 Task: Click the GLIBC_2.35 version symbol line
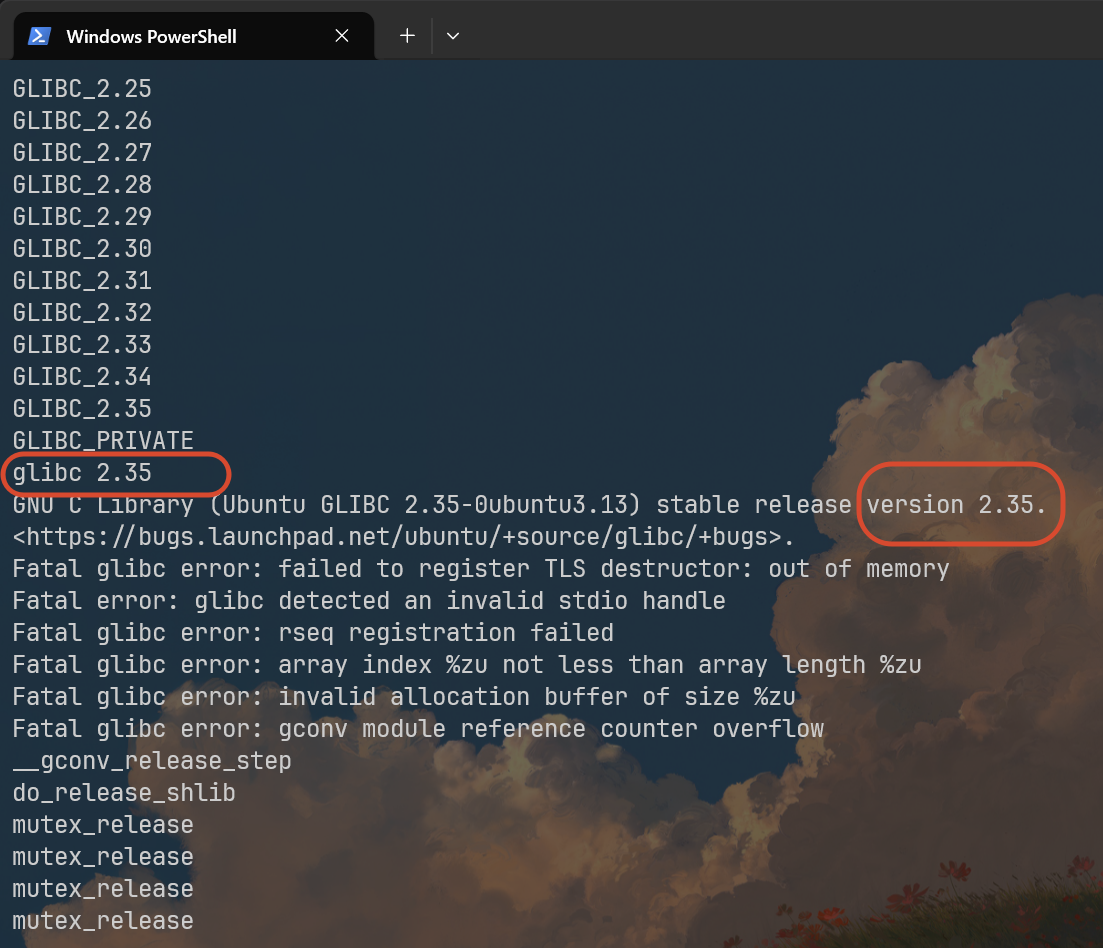82,409
